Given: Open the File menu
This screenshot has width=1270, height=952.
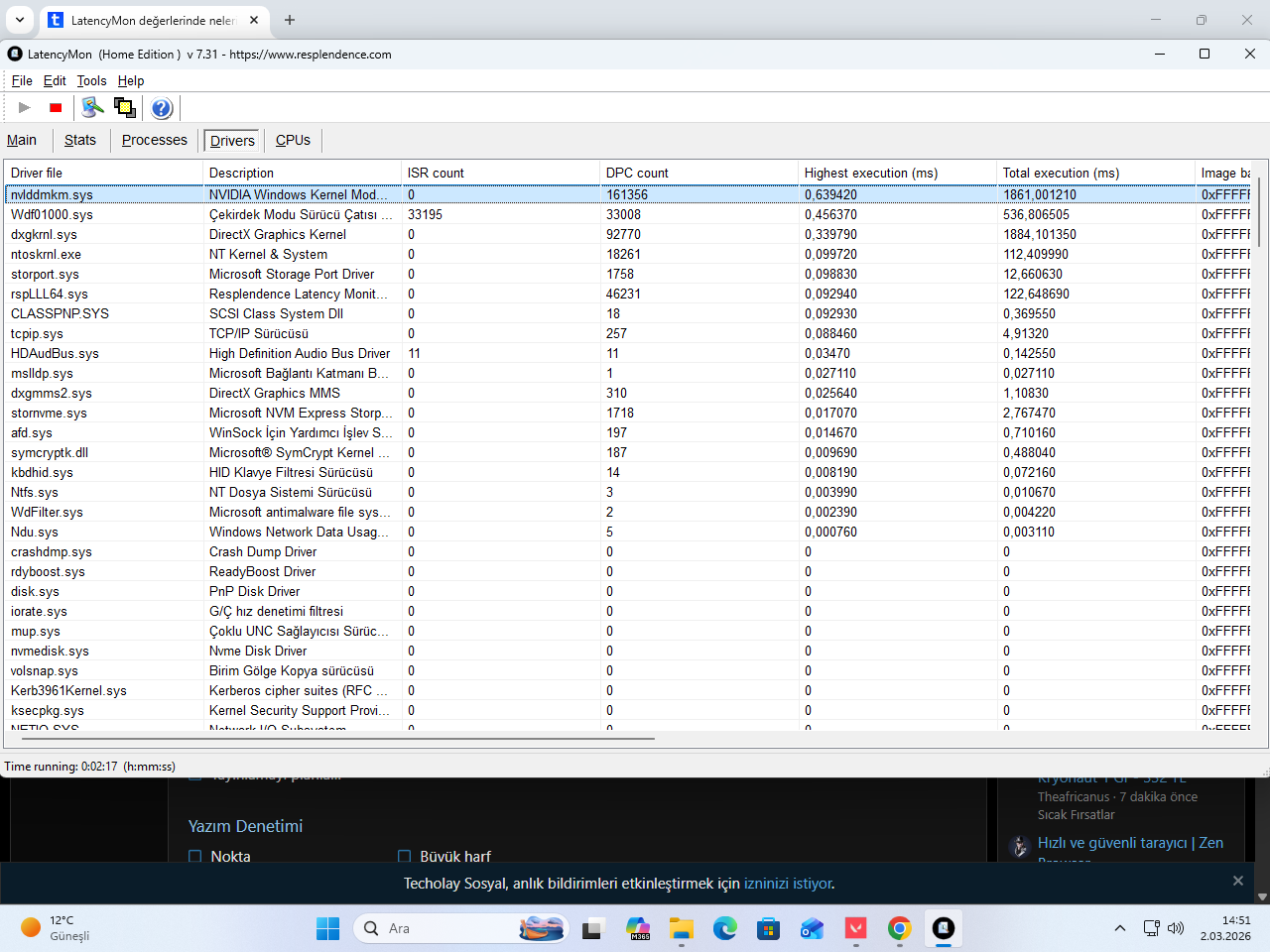Looking at the screenshot, I should pyautogui.click(x=22, y=80).
